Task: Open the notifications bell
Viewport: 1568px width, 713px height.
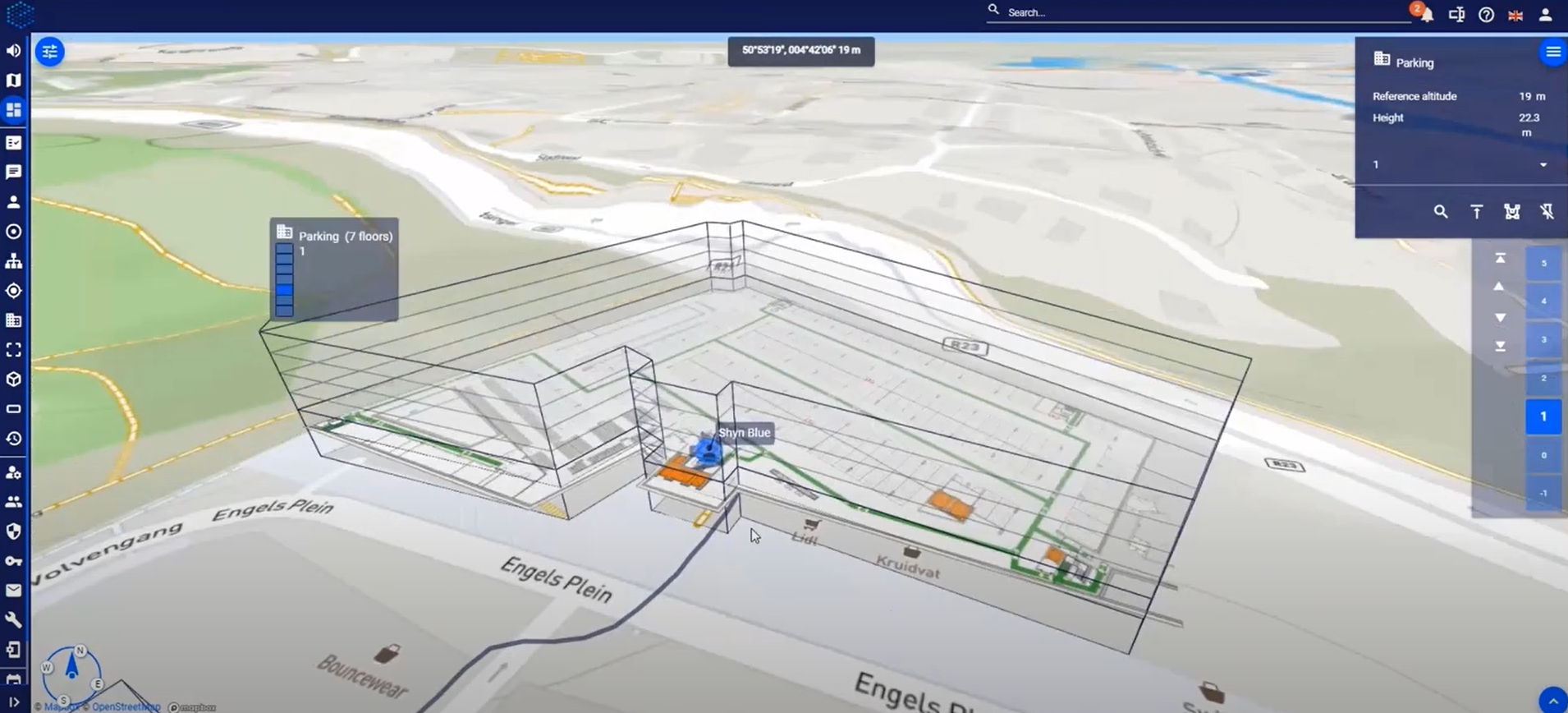Action: click(x=1427, y=15)
